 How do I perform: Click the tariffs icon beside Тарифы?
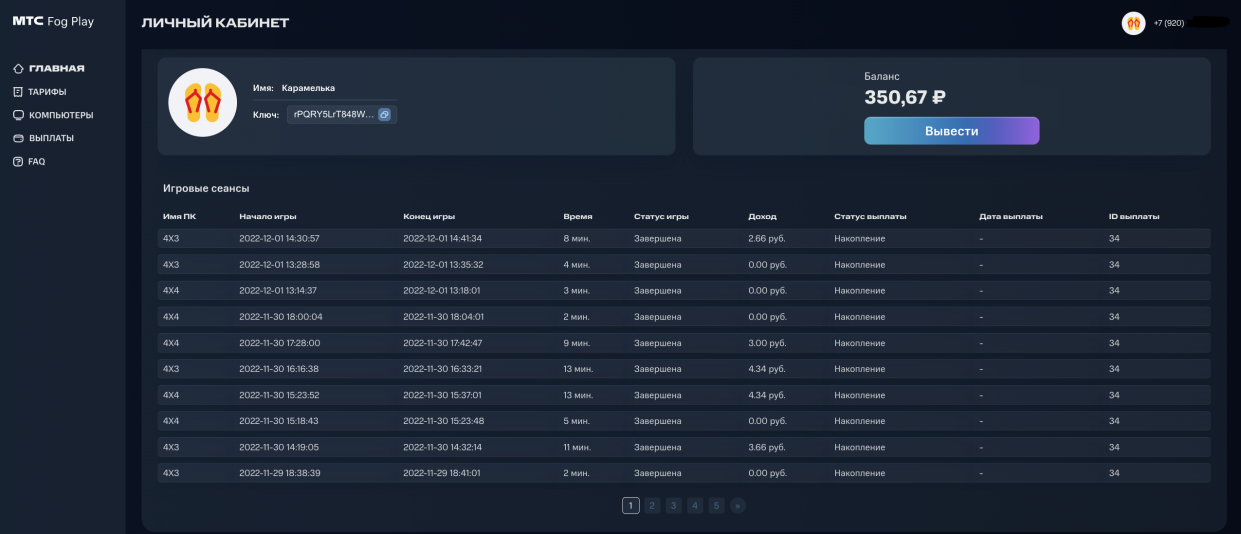coord(18,92)
